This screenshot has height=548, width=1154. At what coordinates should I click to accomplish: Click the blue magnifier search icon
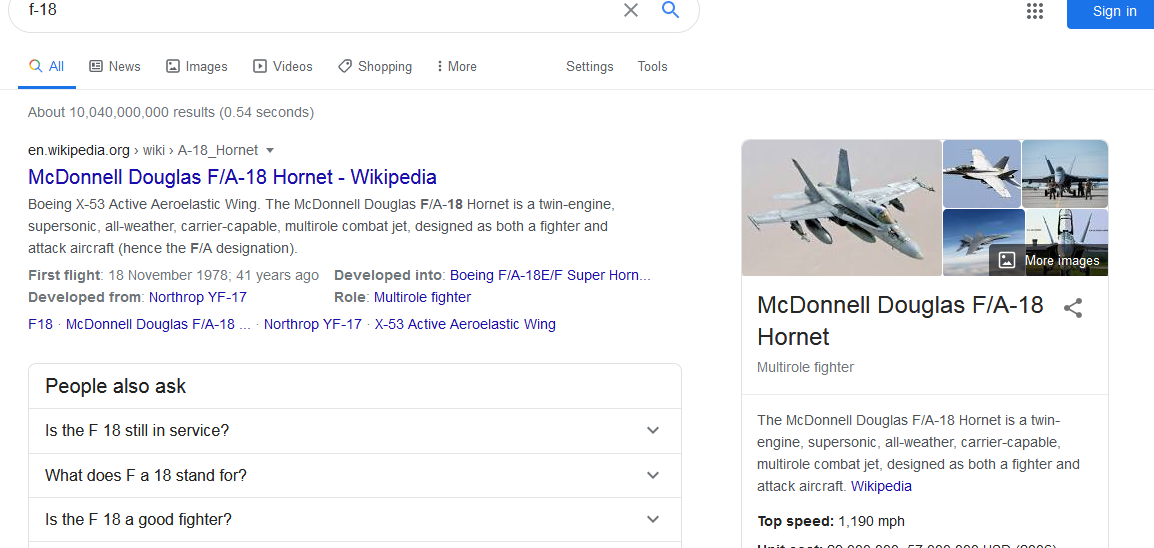pyautogui.click(x=670, y=10)
